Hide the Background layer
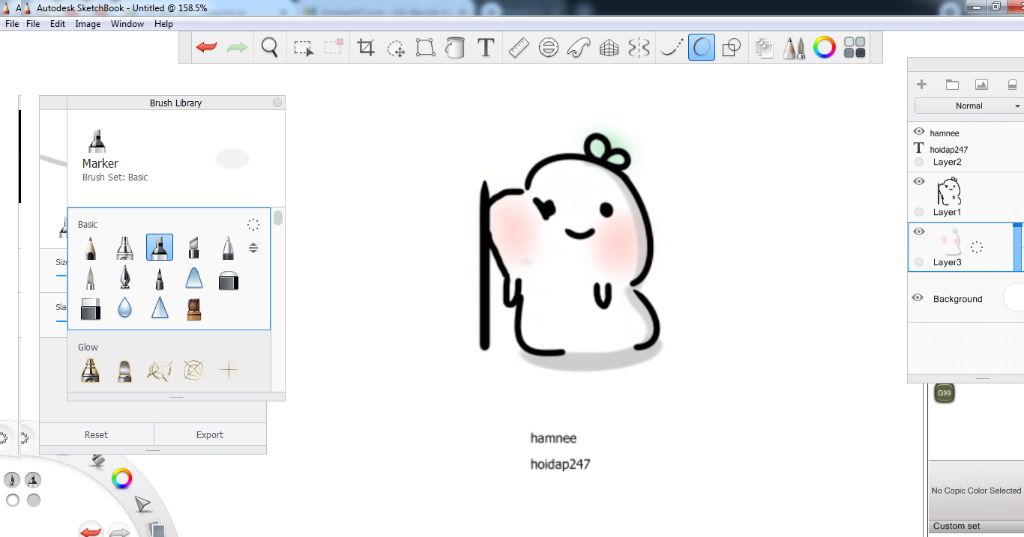This screenshot has height=537, width=1024. click(x=918, y=298)
